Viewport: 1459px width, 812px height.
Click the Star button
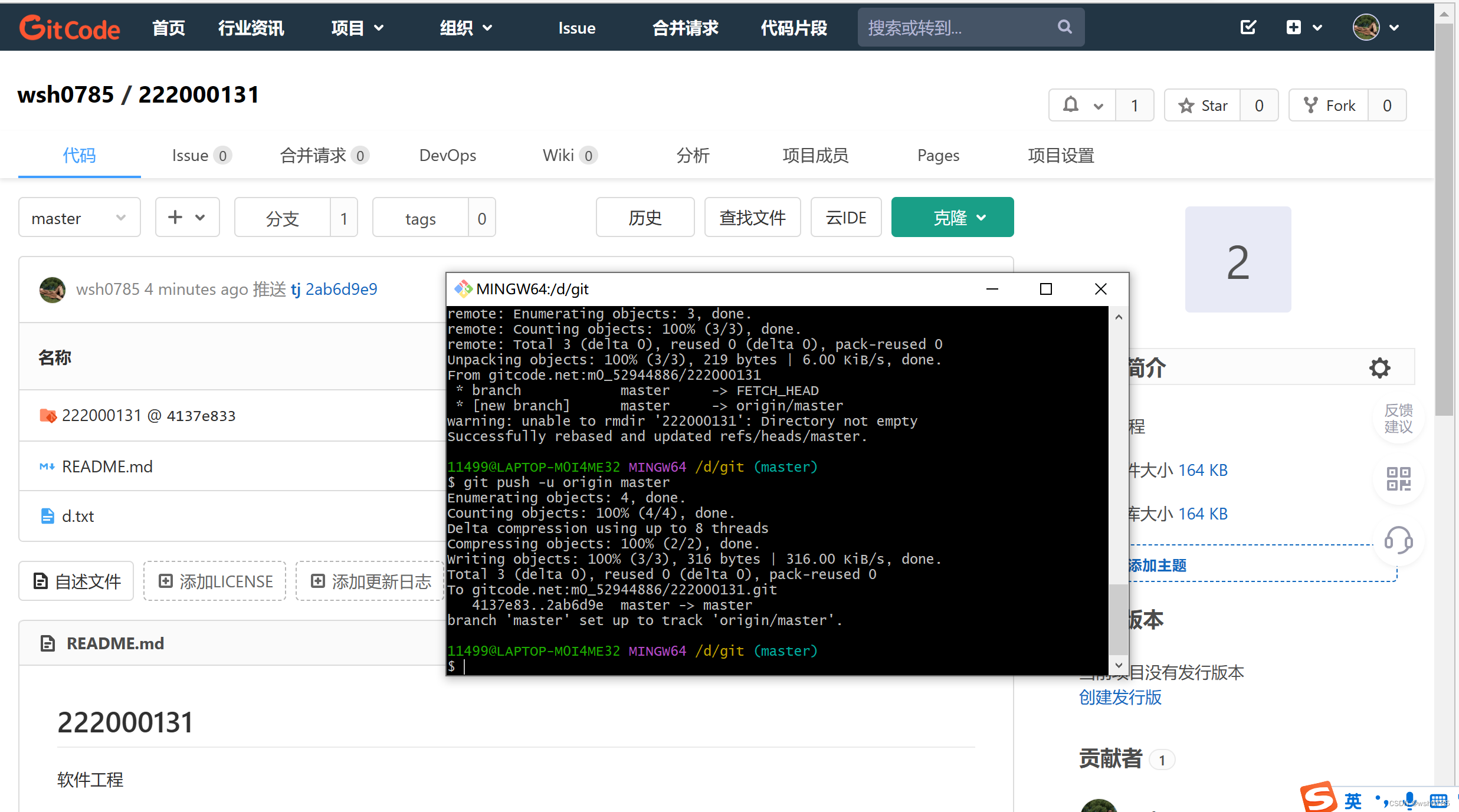point(1203,106)
